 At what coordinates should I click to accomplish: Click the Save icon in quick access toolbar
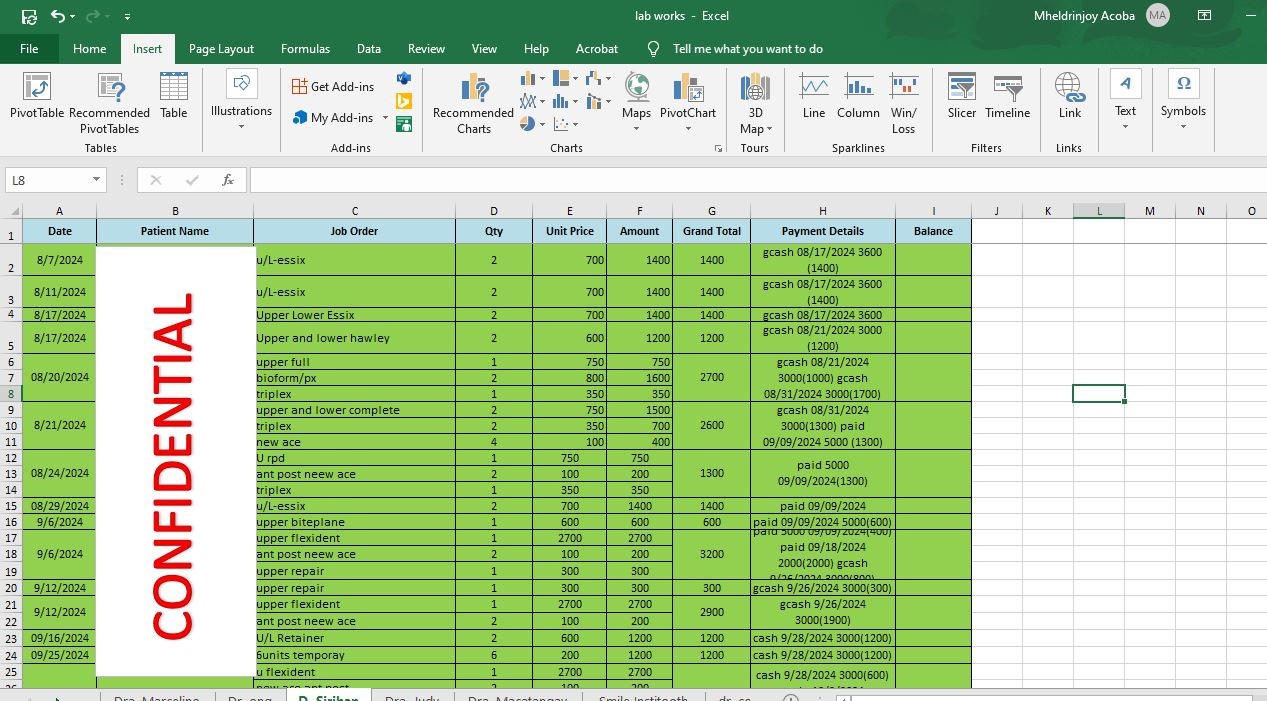tap(30, 16)
